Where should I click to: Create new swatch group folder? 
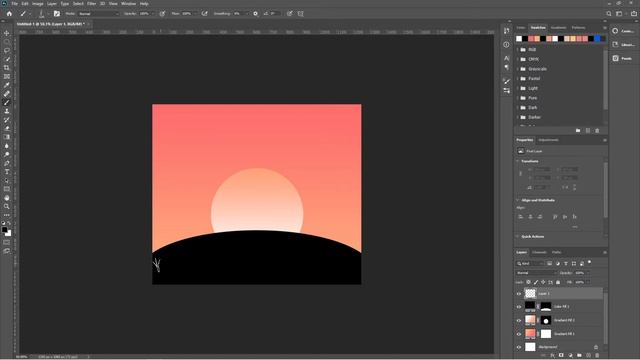(x=578, y=131)
